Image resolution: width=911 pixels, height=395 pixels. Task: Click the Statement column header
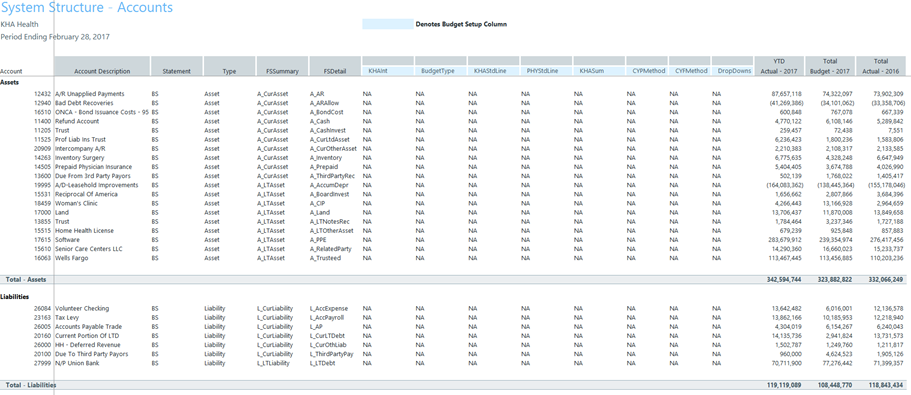coord(177,66)
